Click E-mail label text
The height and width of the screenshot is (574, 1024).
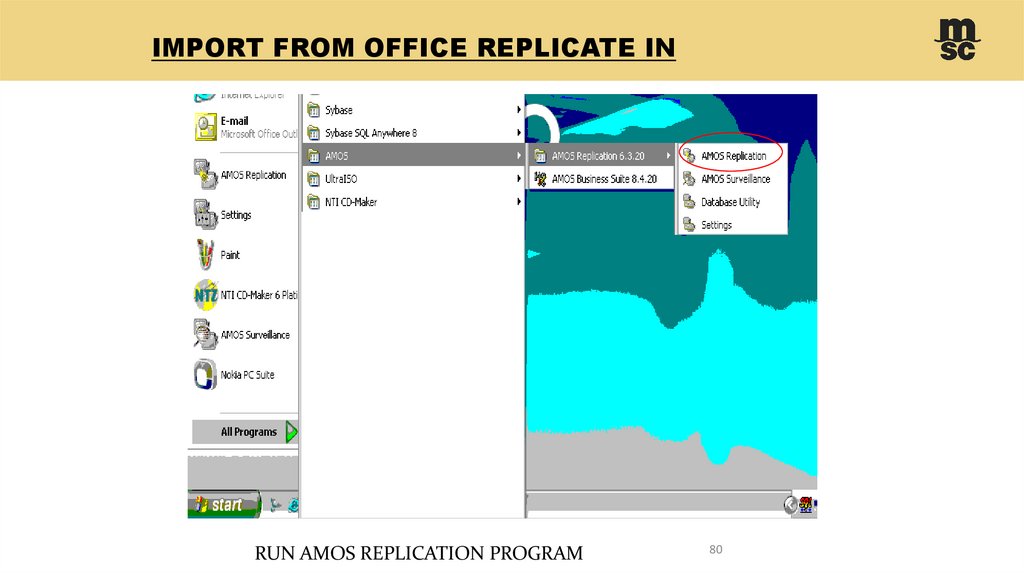pyautogui.click(x=234, y=121)
